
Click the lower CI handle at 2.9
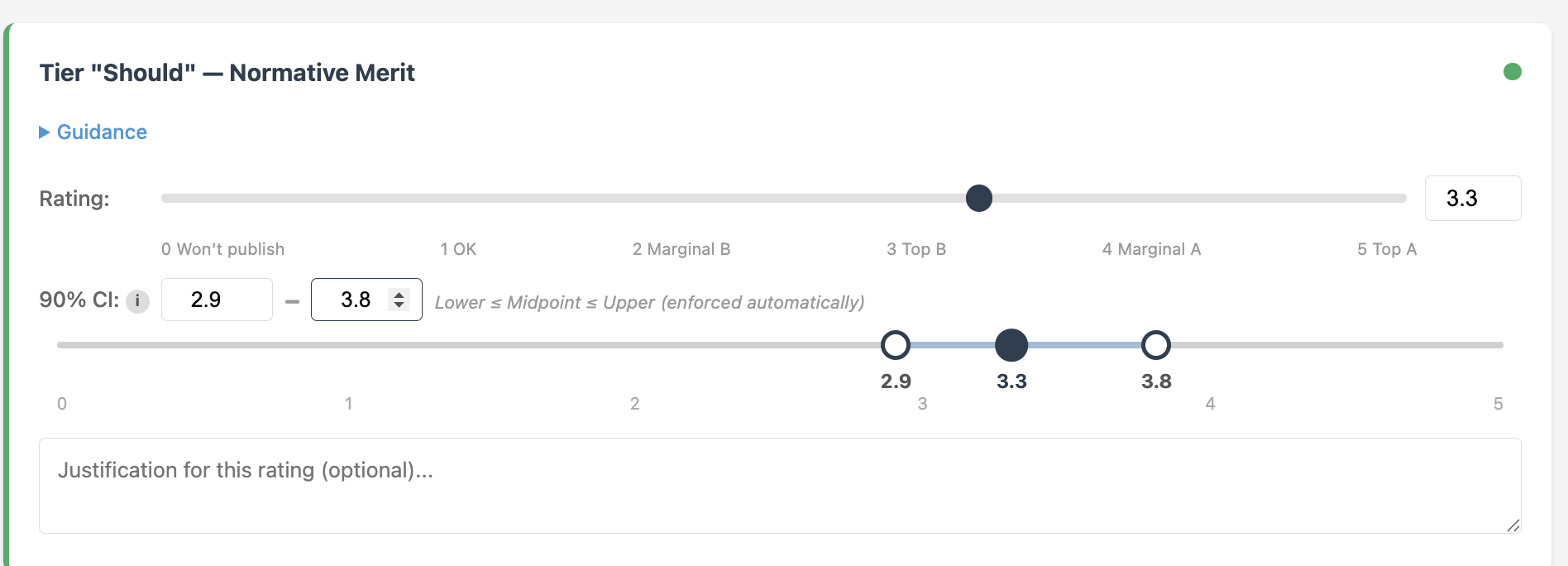[x=895, y=345]
